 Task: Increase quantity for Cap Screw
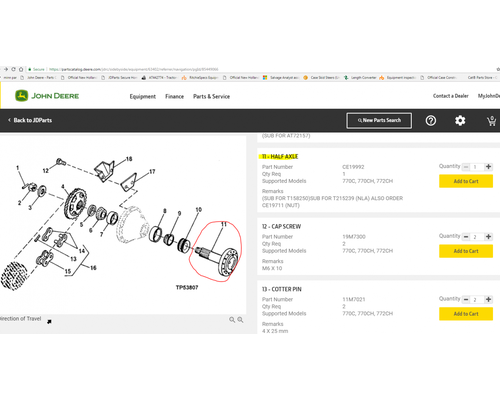pos(488,237)
